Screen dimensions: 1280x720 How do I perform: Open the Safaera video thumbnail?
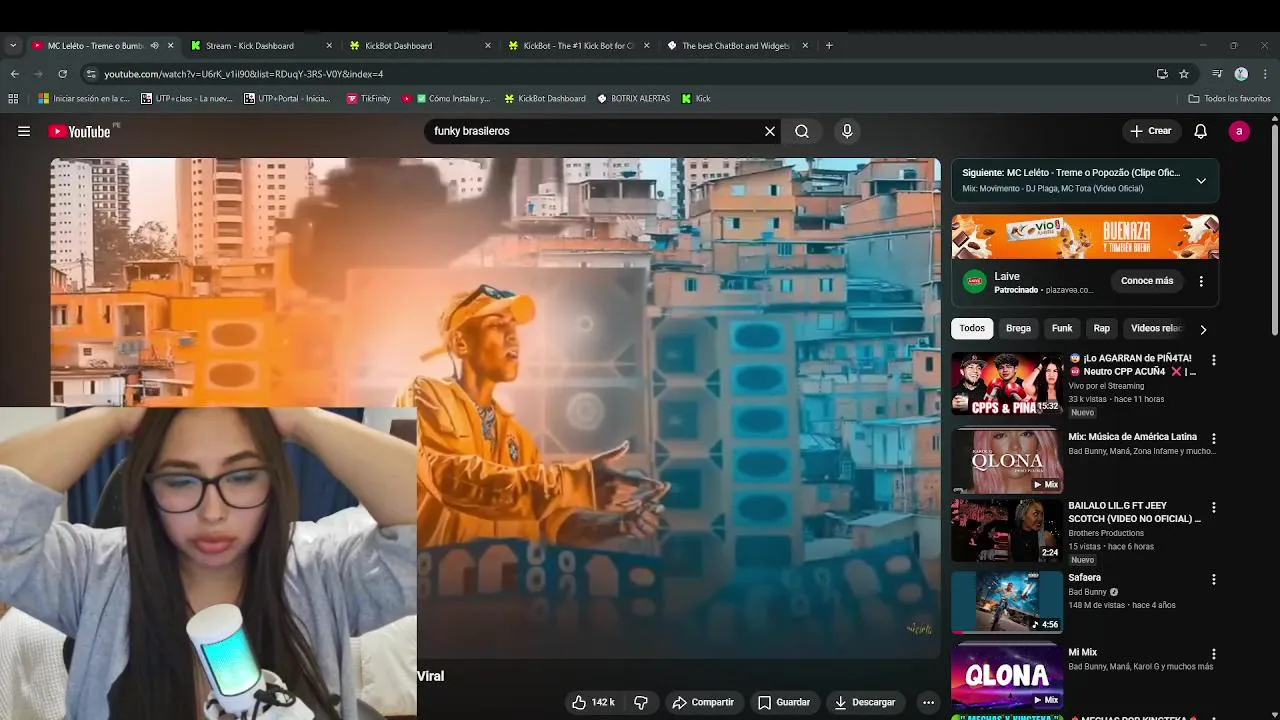coord(1007,602)
